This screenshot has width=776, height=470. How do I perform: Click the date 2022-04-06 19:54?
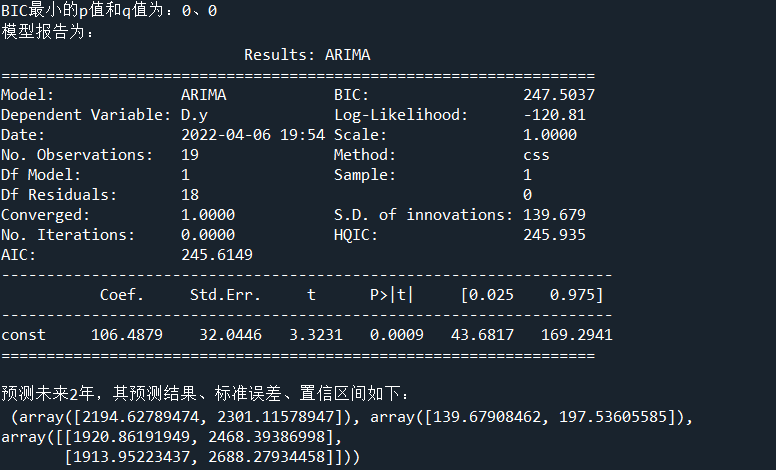253,135
